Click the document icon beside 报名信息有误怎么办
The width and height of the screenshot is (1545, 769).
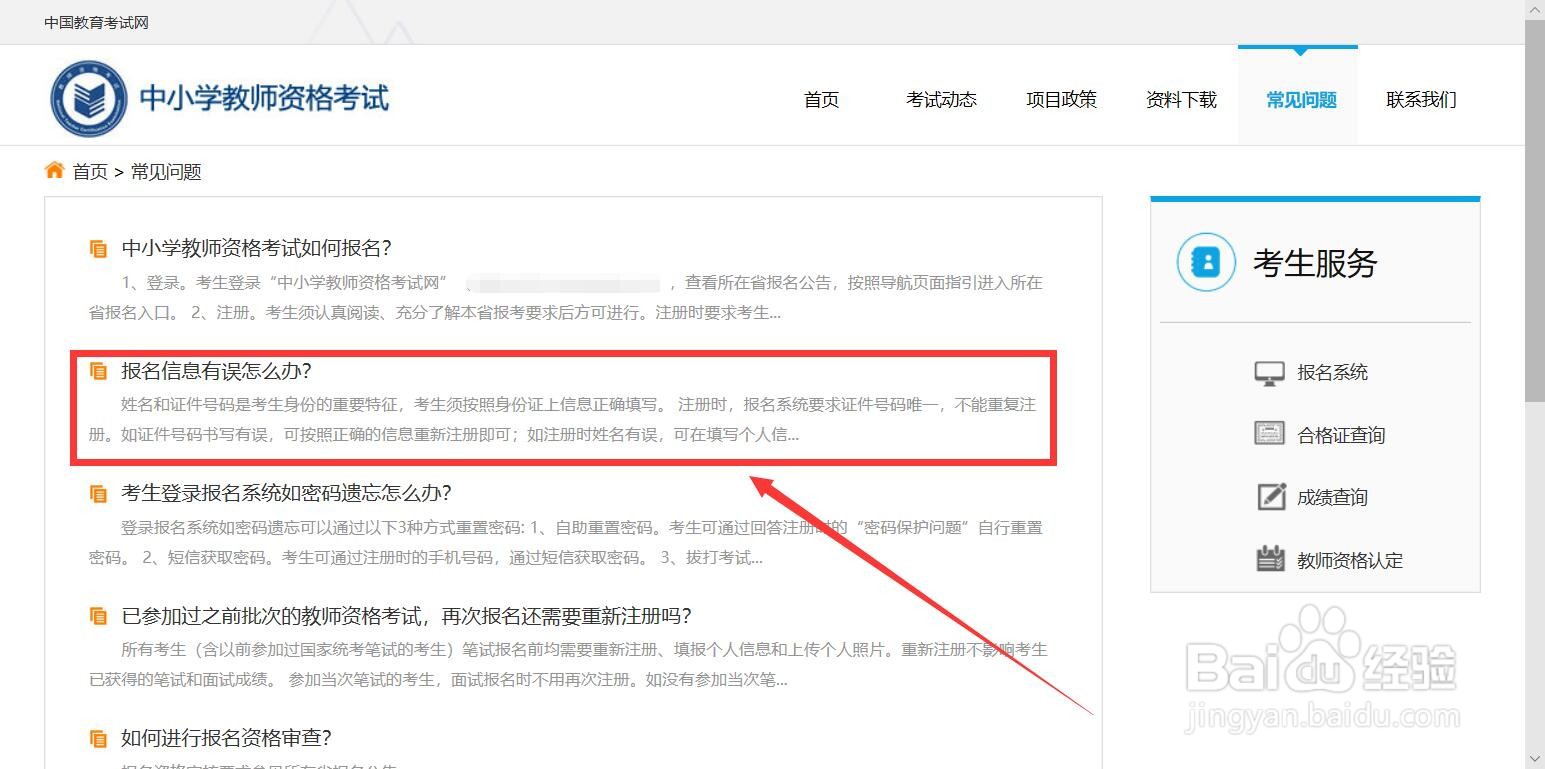pyautogui.click(x=98, y=370)
